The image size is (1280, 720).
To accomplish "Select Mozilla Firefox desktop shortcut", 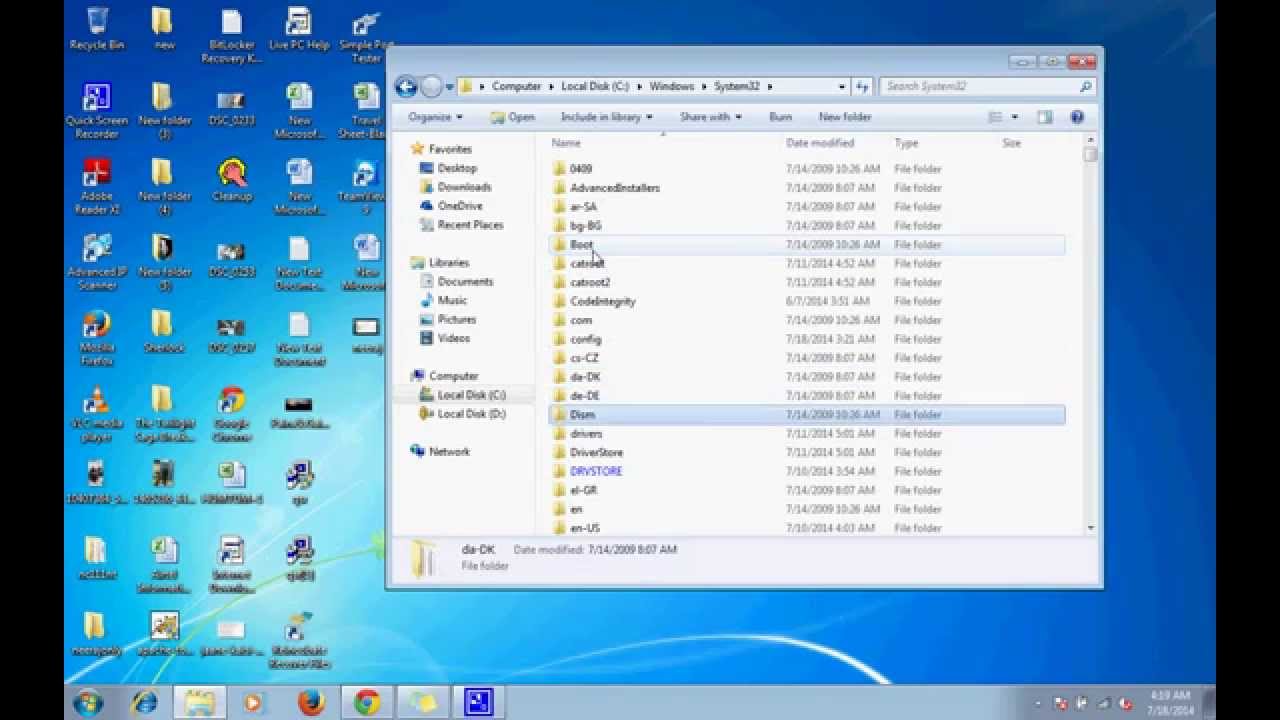I will [97, 338].
